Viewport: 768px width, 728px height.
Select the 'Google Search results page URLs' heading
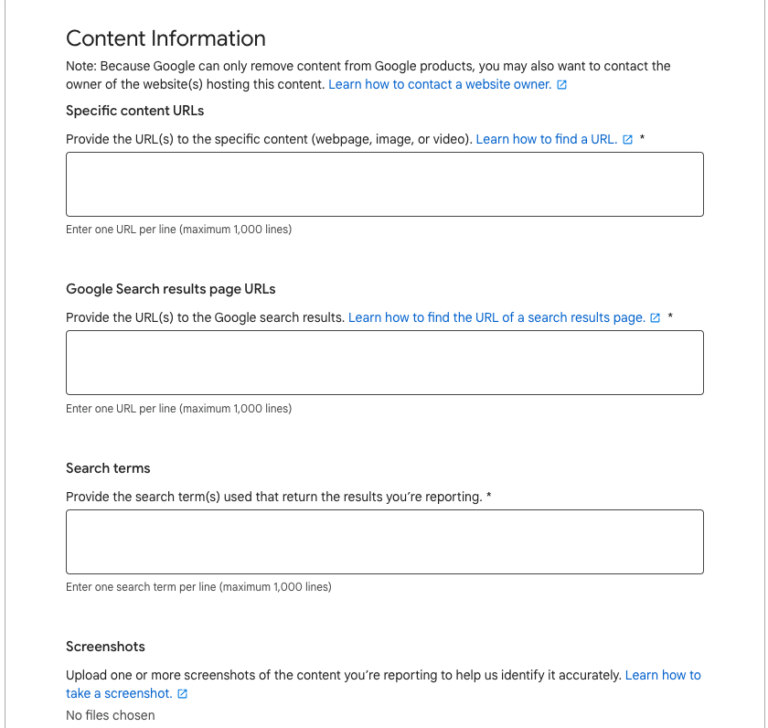pyautogui.click(x=170, y=289)
